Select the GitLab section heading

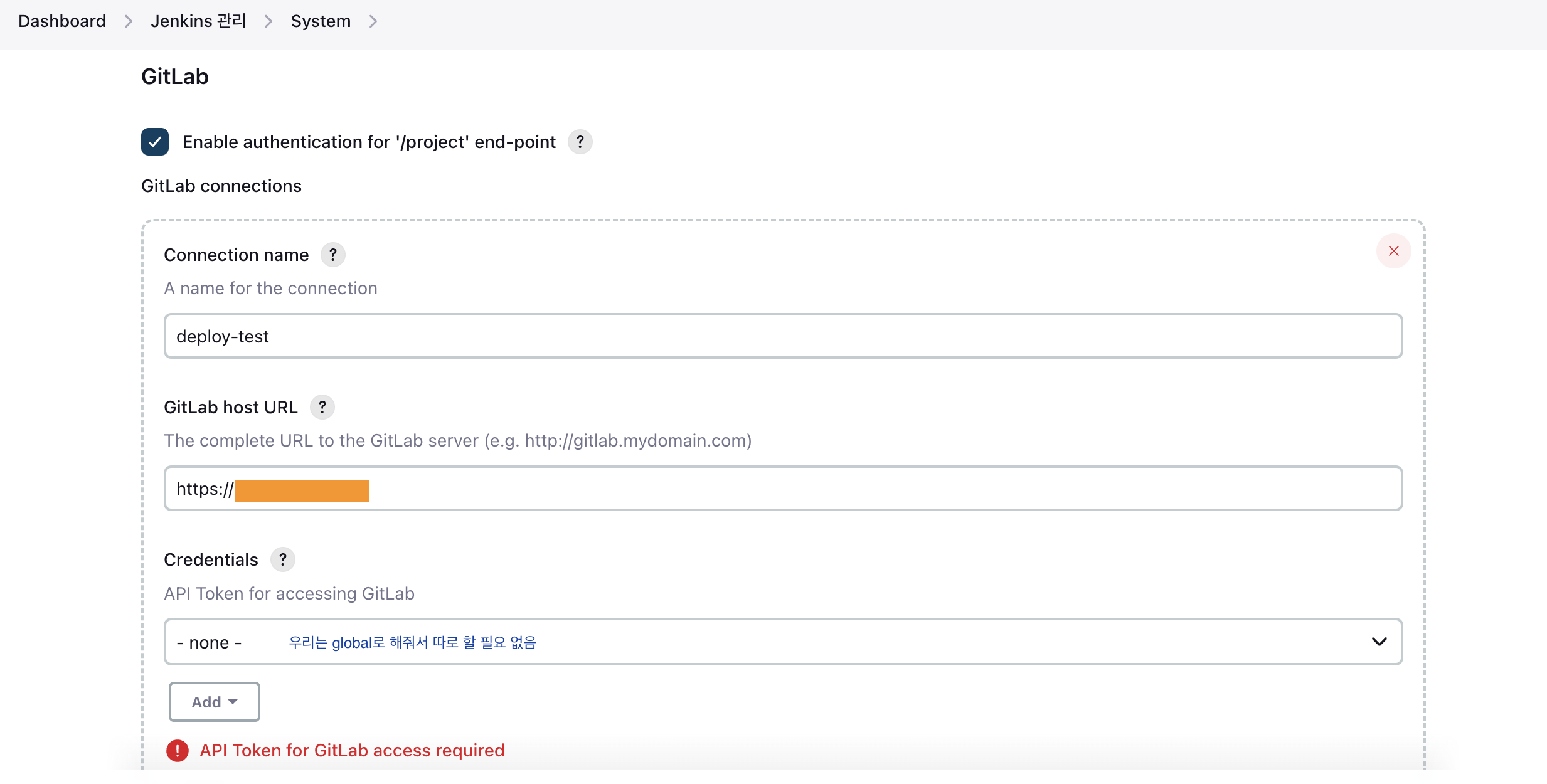[175, 77]
